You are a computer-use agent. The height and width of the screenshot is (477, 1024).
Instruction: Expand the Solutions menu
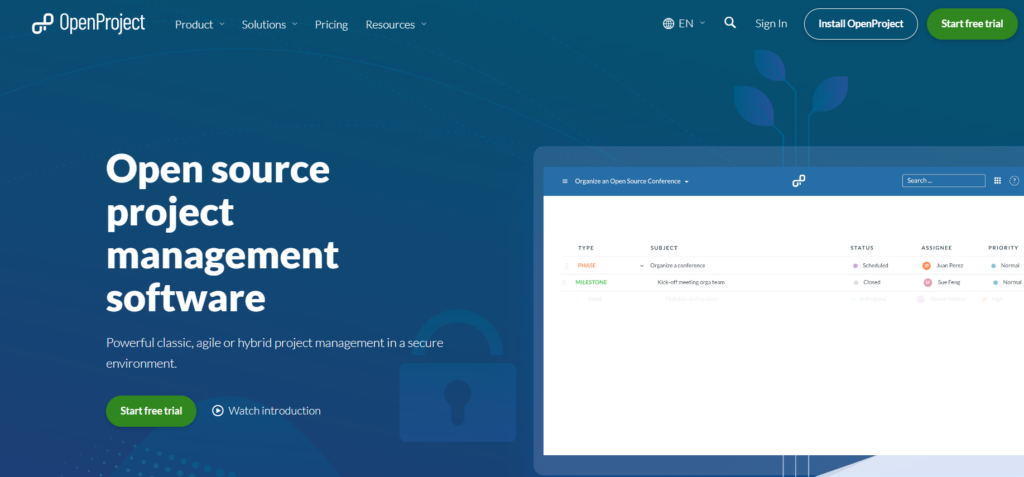[269, 25]
